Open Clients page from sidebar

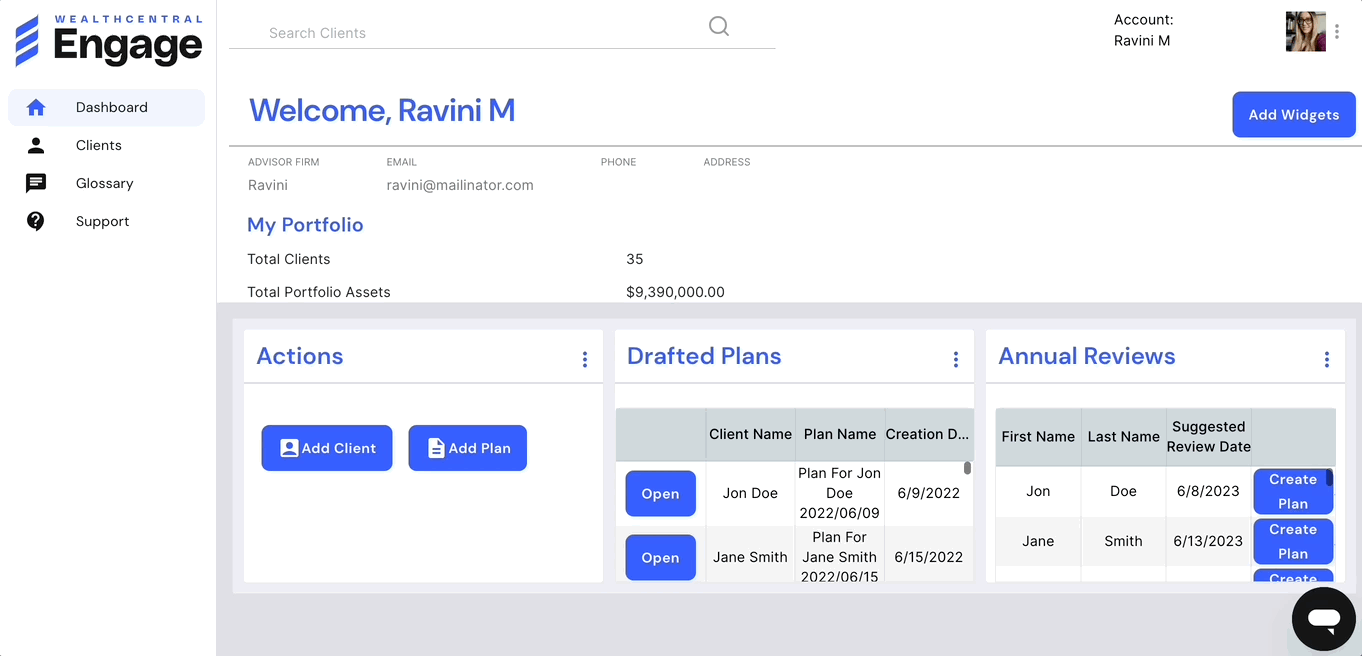tap(106, 145)
